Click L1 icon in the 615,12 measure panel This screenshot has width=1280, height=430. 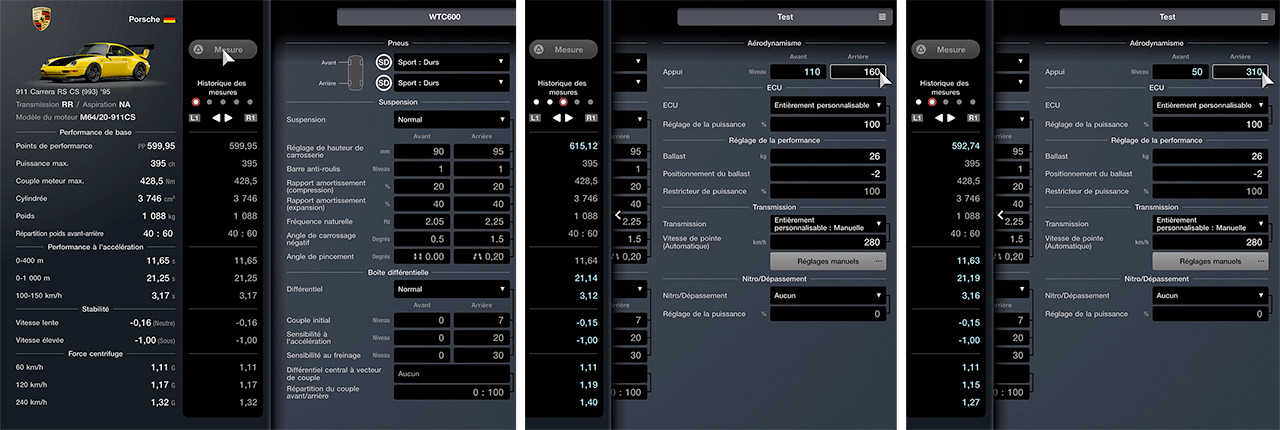(x=537, y=118)
